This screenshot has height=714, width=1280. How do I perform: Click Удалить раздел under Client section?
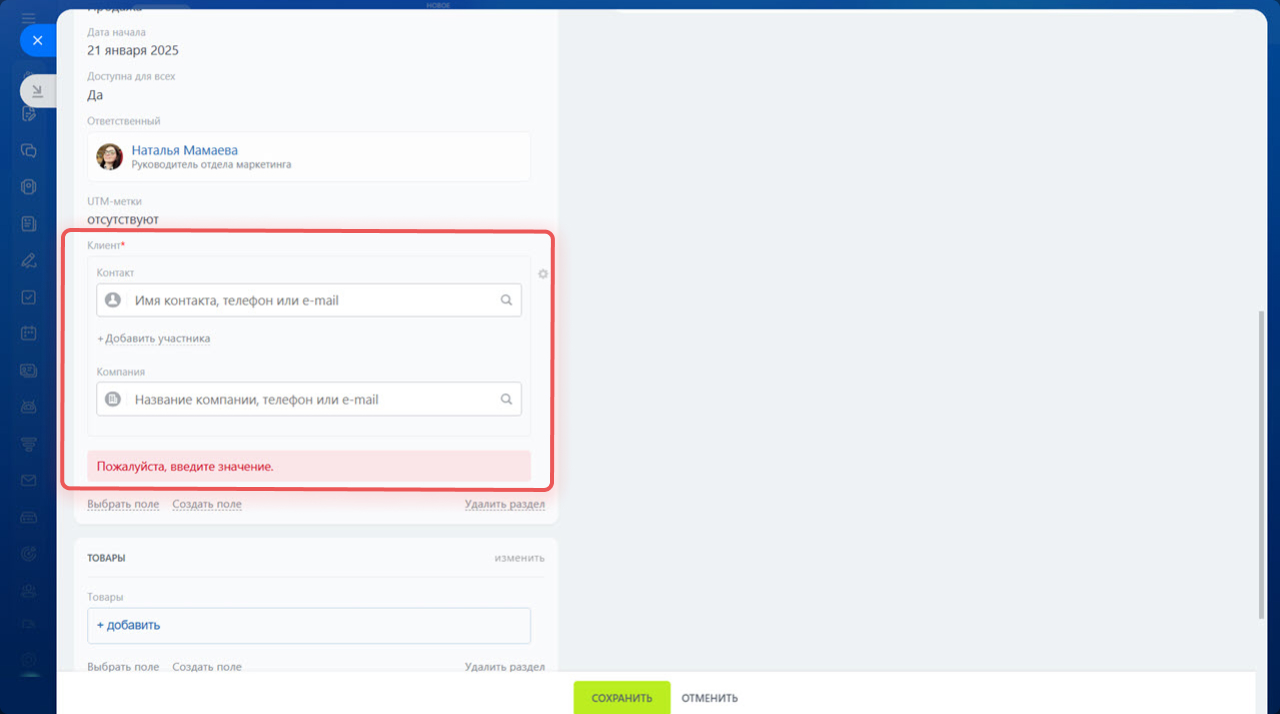point(505,504)
